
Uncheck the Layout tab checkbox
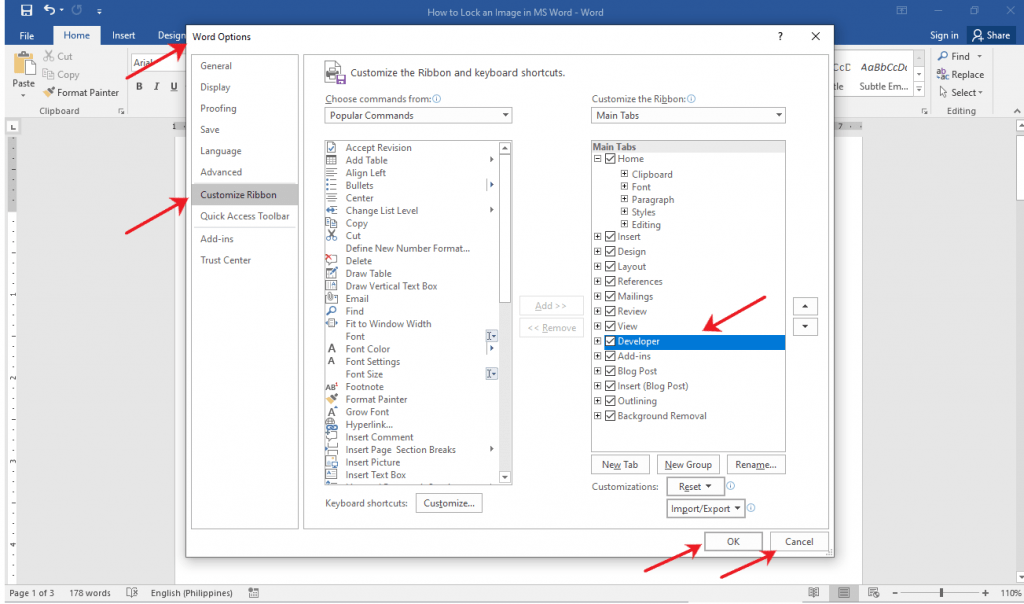point(611,266)
